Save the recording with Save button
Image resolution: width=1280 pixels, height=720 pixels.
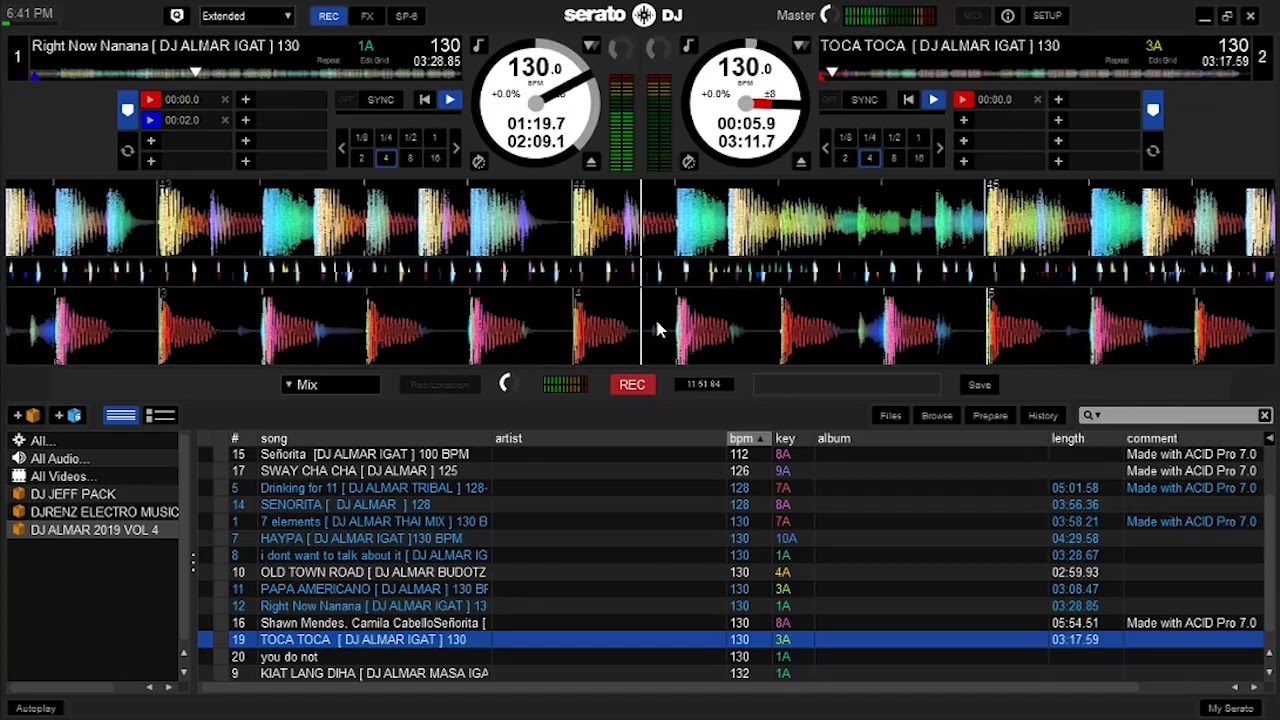coord(980,385)
